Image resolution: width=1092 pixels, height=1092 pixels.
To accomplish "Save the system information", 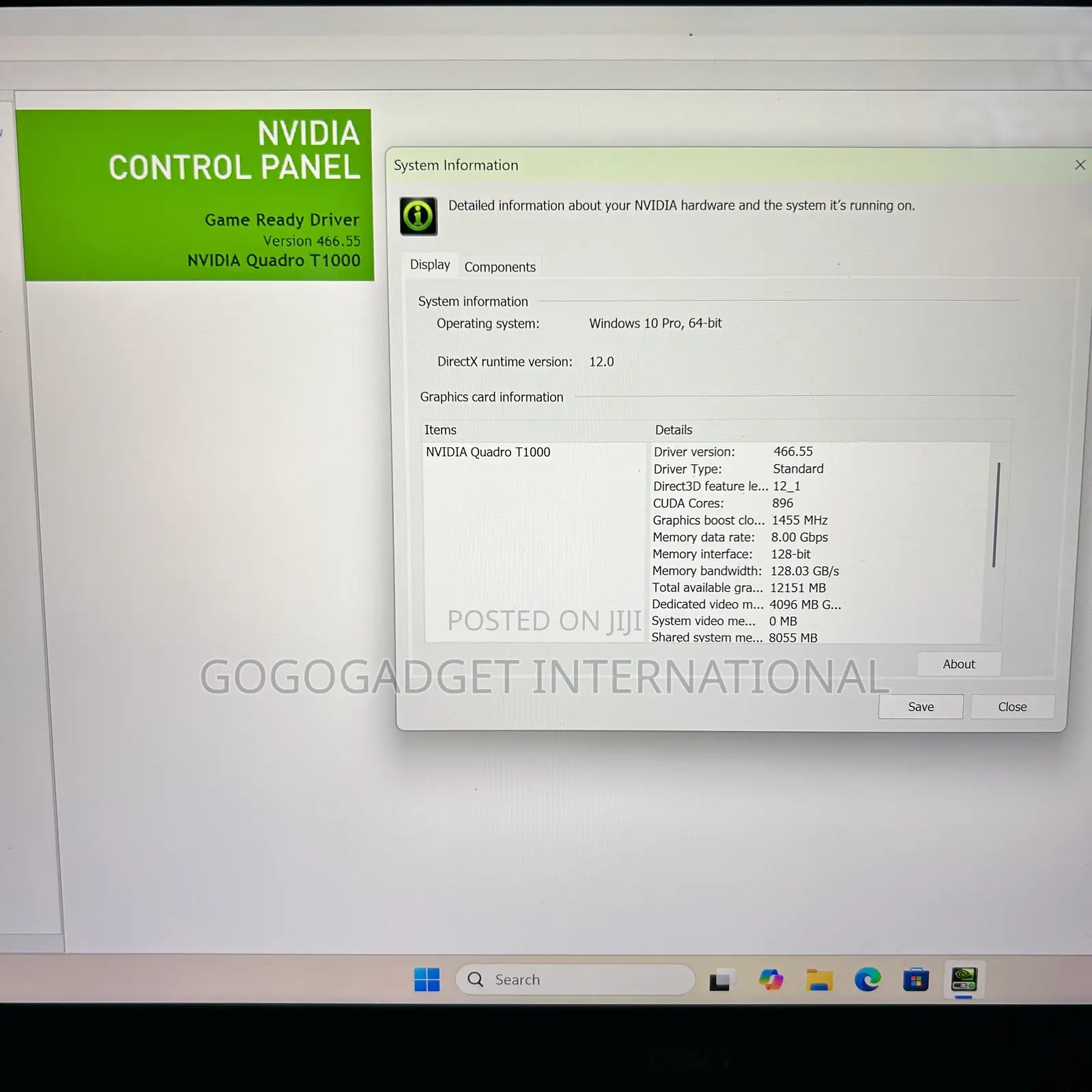I will 921,707.
